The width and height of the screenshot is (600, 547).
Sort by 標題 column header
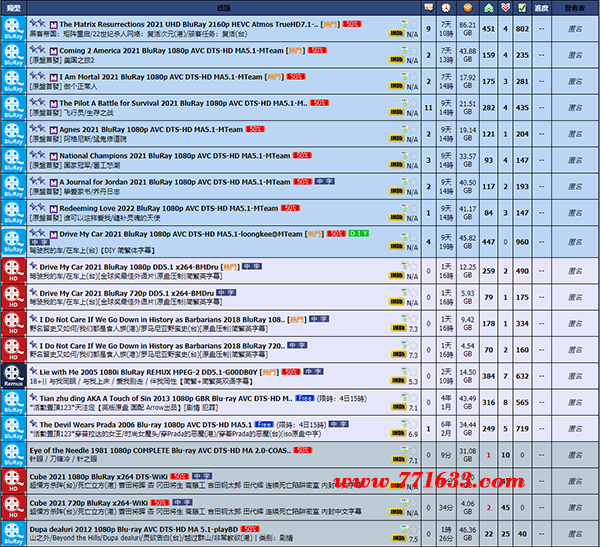(x=224, y=8)
